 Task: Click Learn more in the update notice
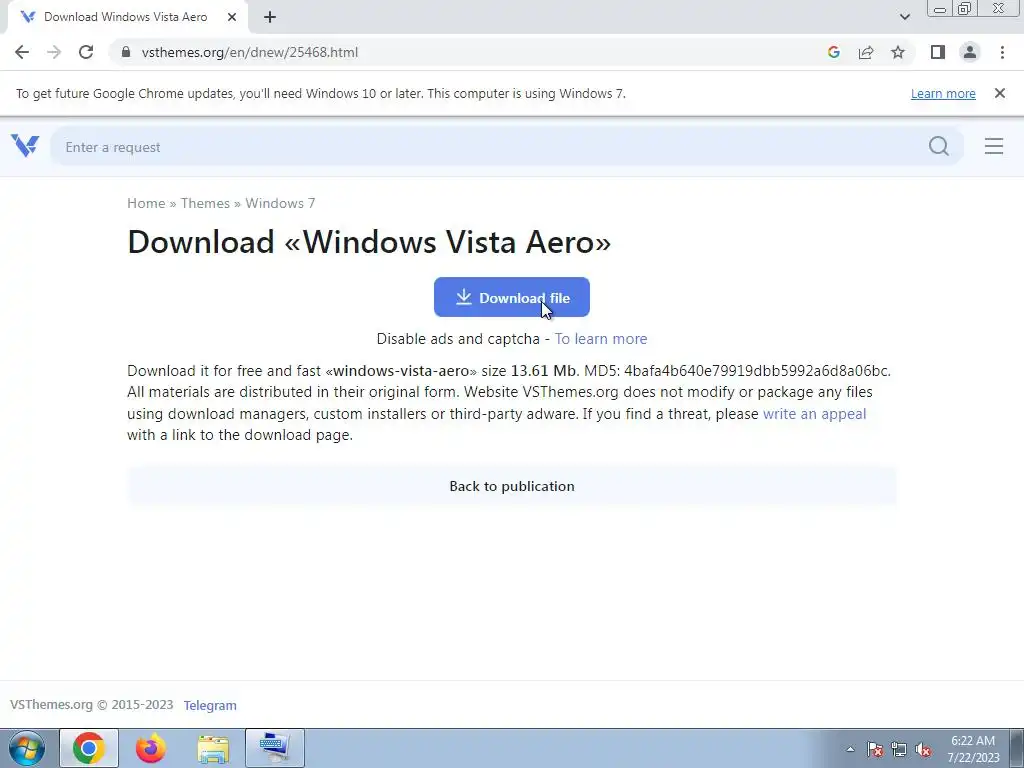pos(943,93)
